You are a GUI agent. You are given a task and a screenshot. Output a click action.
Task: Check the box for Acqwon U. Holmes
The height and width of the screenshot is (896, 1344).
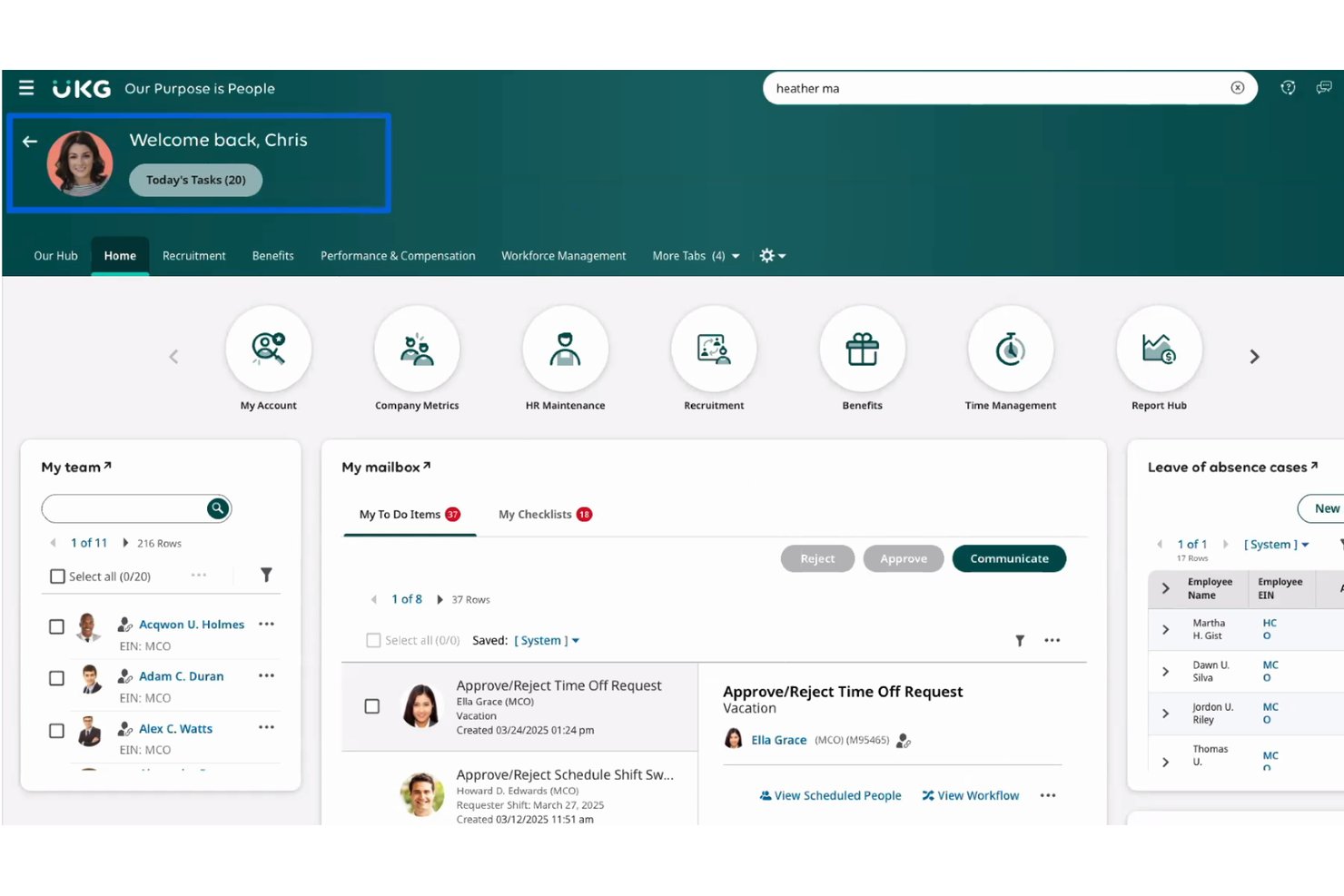pyautogui.click(x=56, y=626)
